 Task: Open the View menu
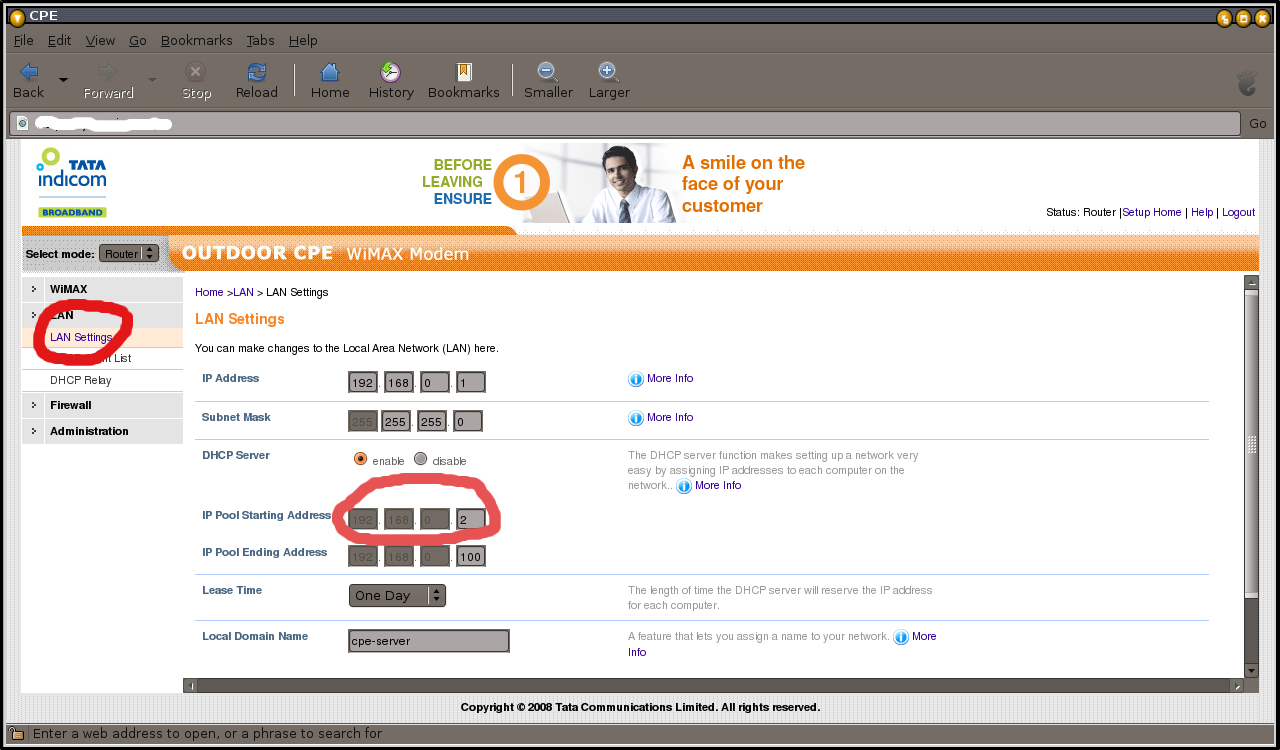(100, 40)
